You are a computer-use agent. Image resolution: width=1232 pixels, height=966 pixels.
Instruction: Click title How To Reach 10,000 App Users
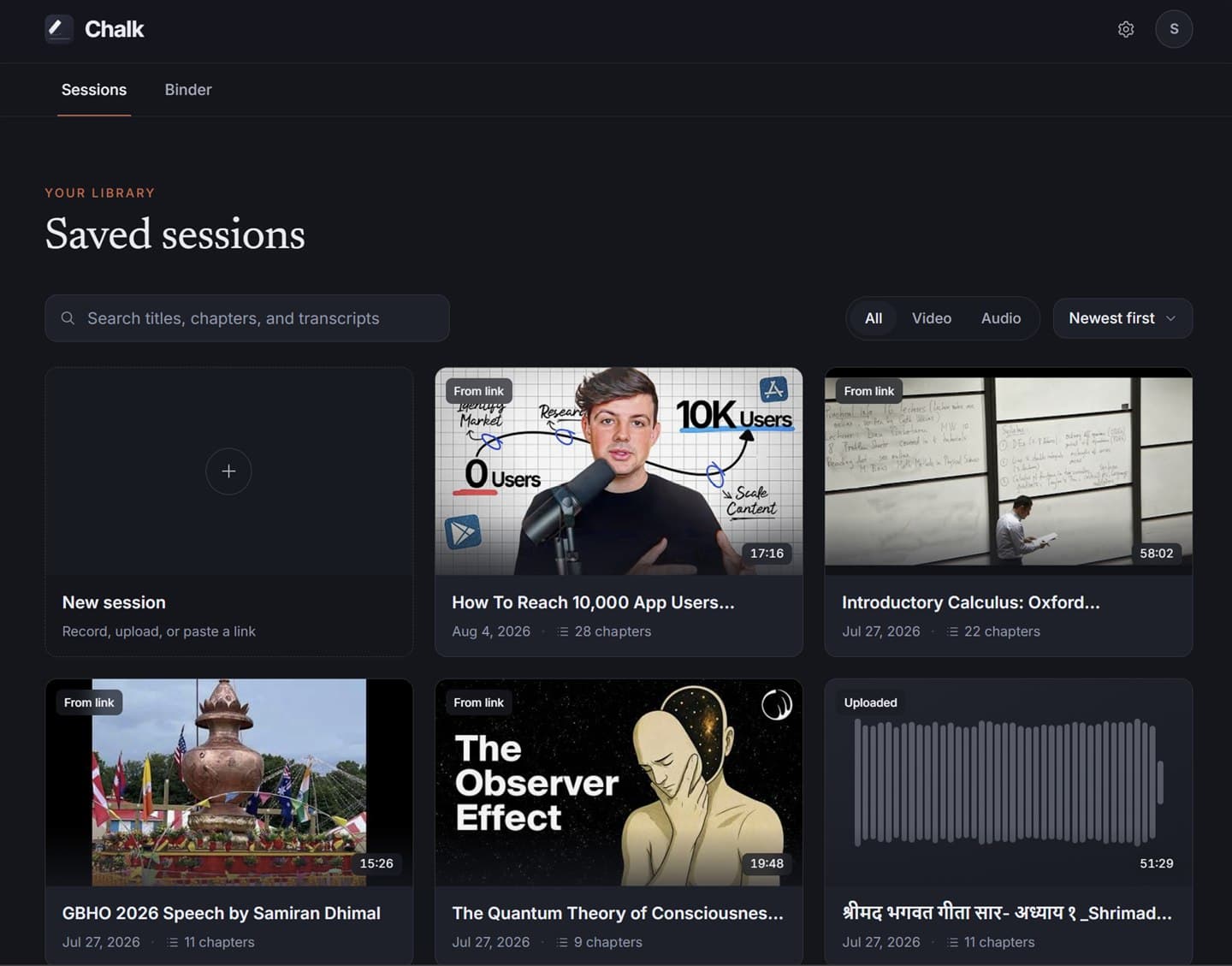coord(593,602)
